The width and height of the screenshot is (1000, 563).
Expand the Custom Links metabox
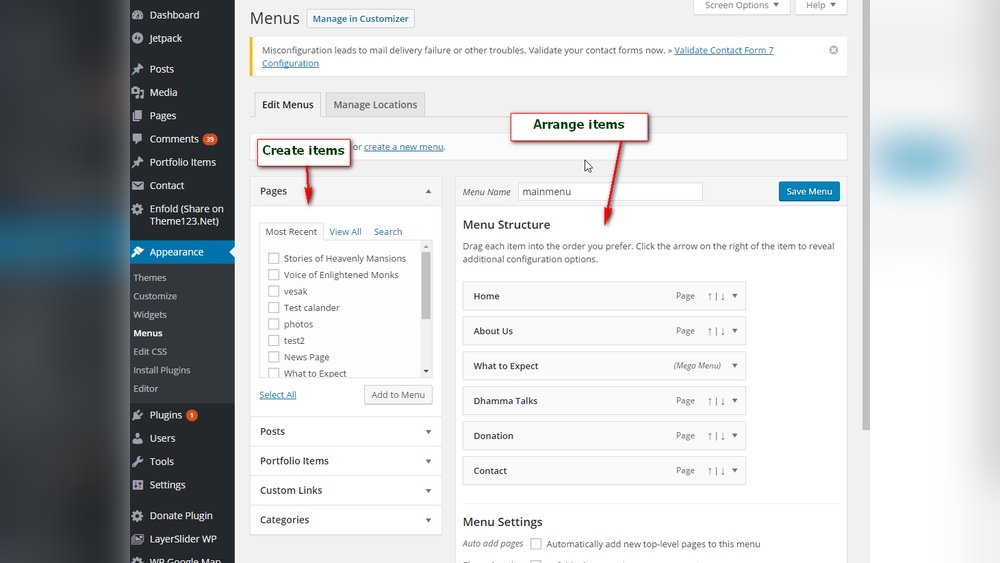428,490
